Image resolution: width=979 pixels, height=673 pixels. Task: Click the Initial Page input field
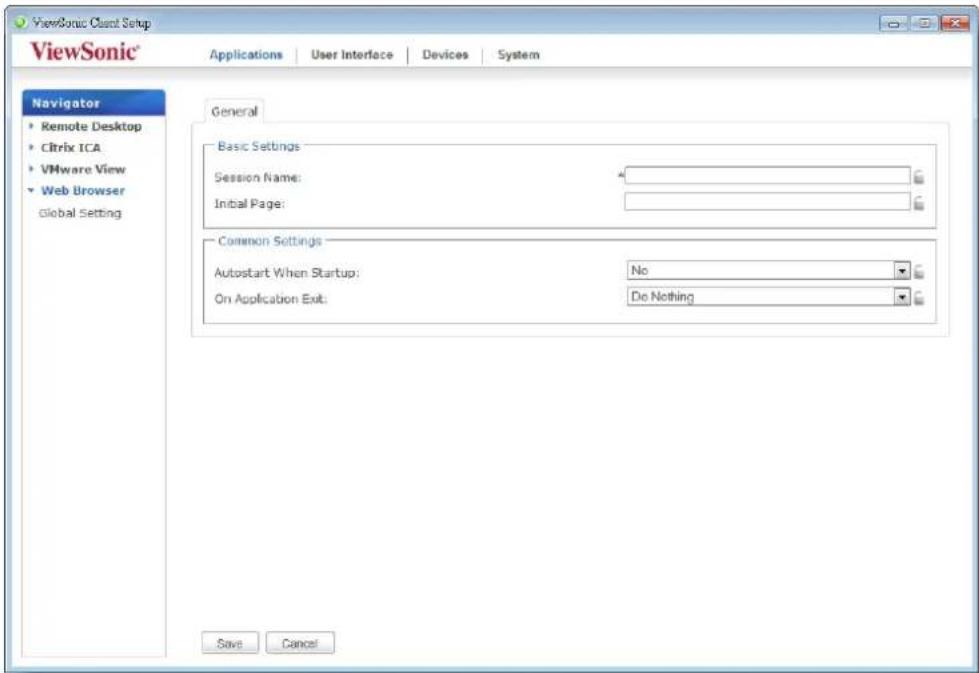(x=767, y=202)
